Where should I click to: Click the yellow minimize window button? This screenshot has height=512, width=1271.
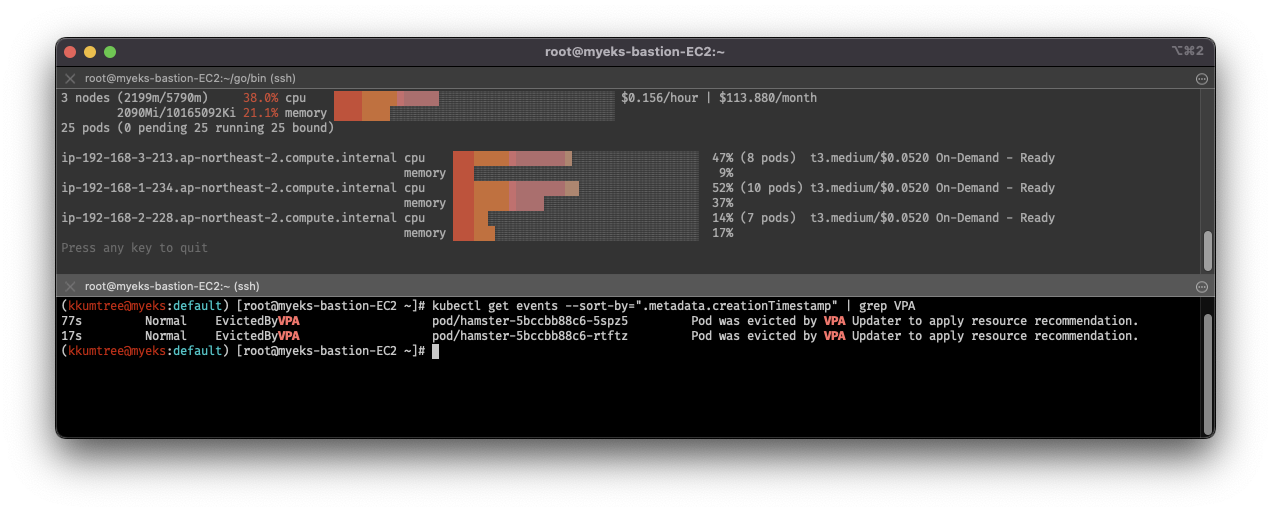click(x=90, y=51)
